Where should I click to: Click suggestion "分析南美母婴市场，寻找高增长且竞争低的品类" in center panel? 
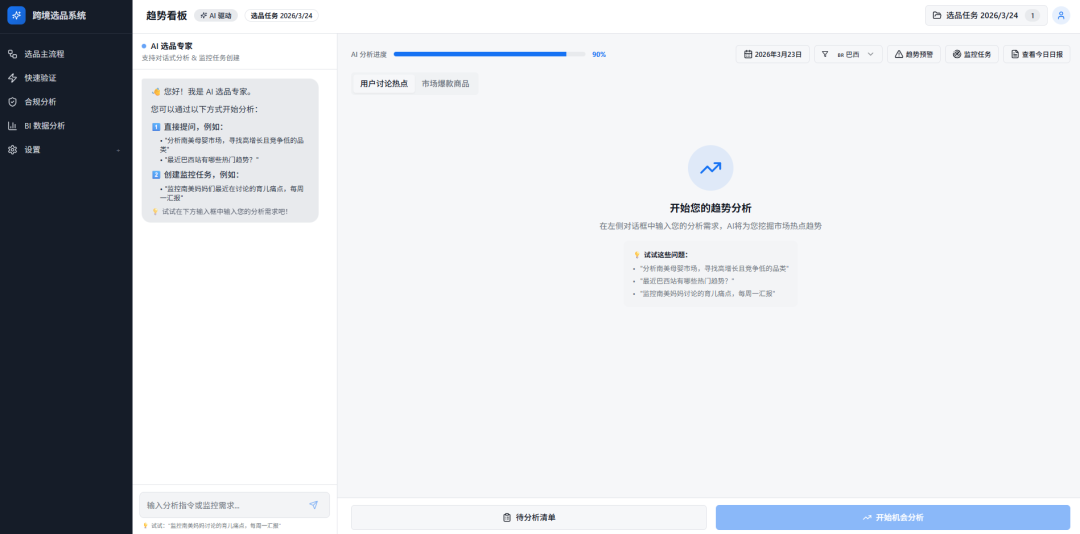click(714, 268)
